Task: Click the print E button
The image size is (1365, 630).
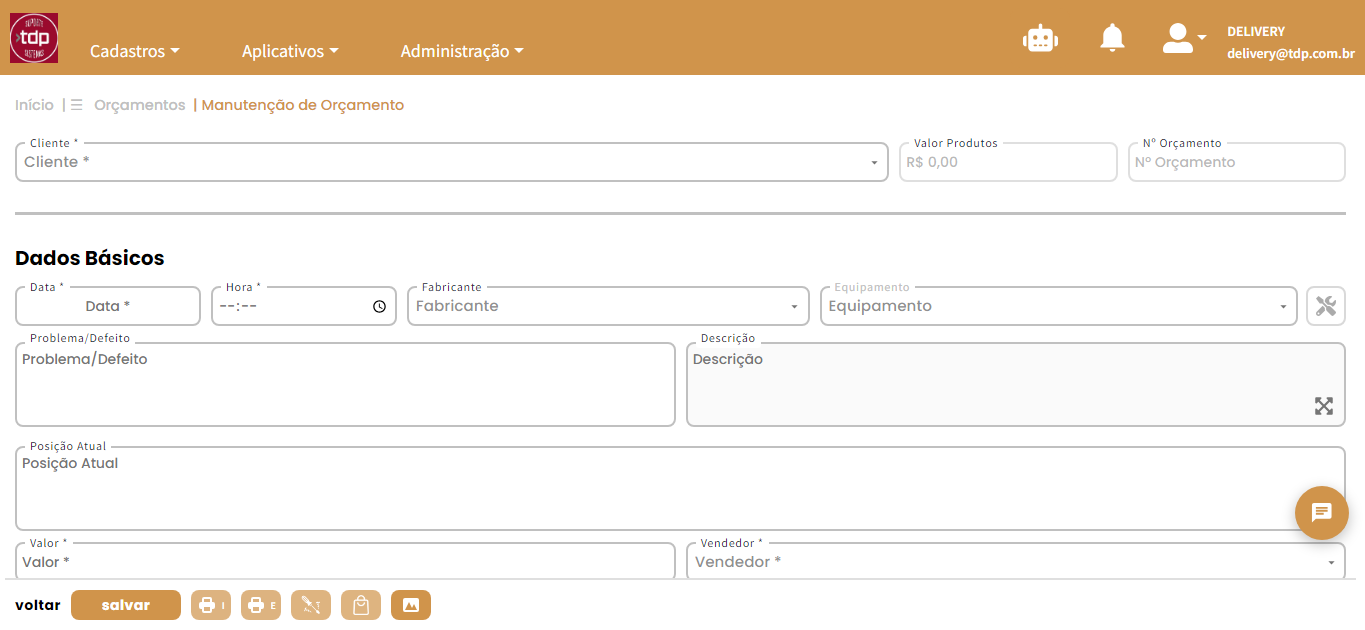Action: pos(261,605)
